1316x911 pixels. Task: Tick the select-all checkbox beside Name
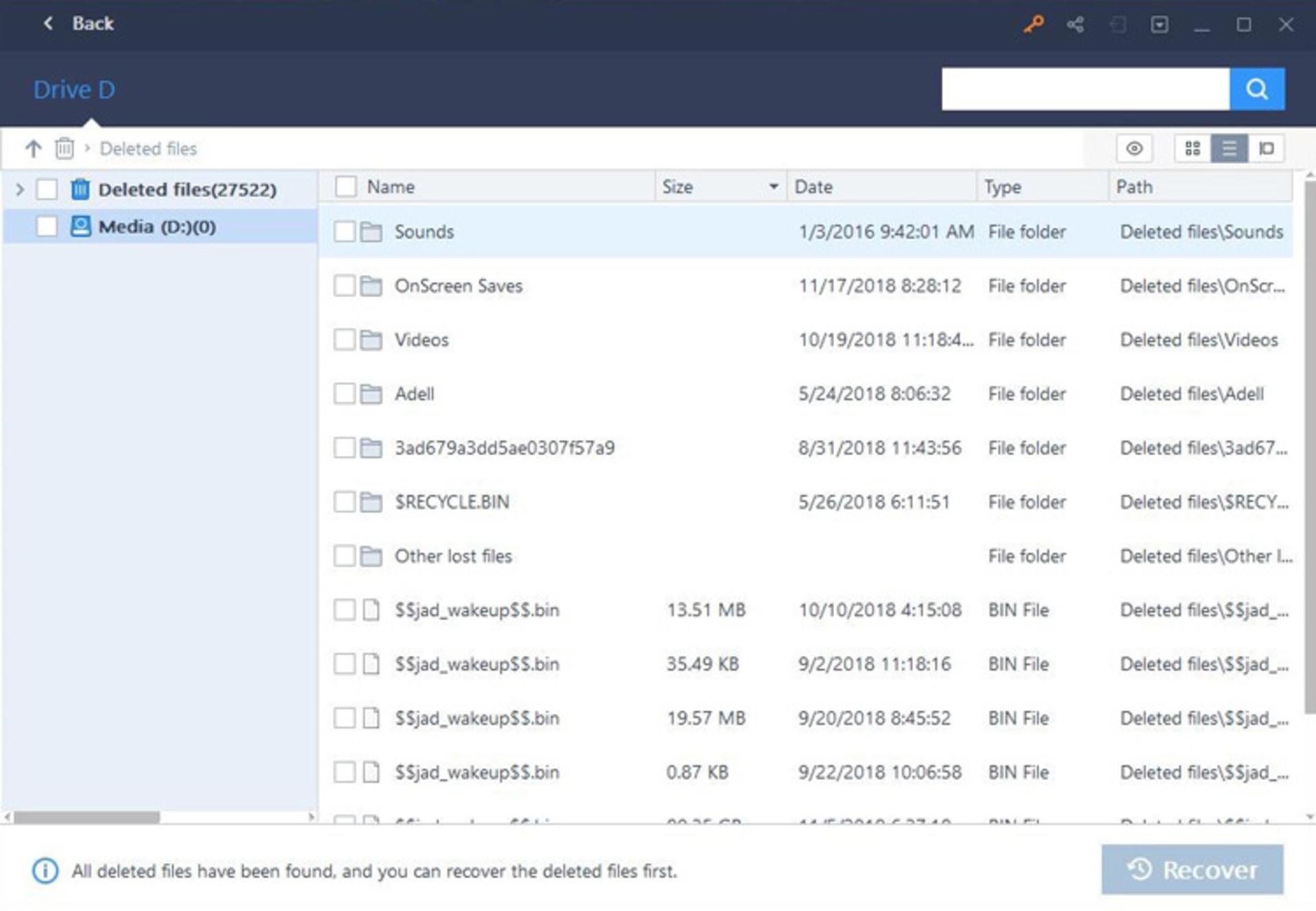point(345,186)
